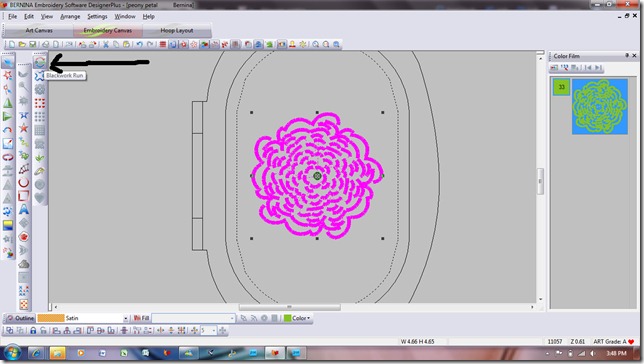Choose the Select Object arrow tool
644x364 pixels.
pyautogui.click(x=7, y=62)
